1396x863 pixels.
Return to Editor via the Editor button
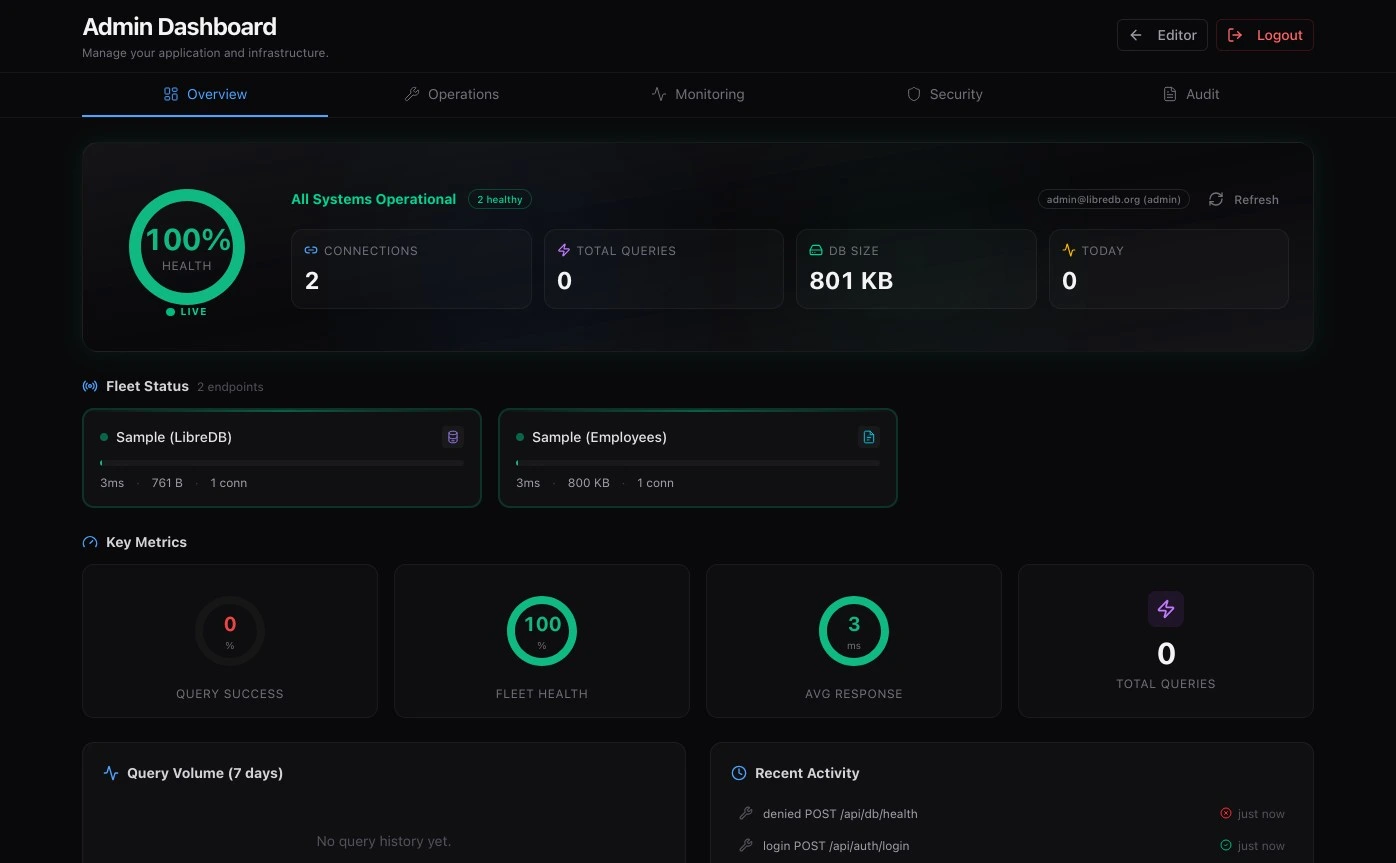coord(1162,35)
